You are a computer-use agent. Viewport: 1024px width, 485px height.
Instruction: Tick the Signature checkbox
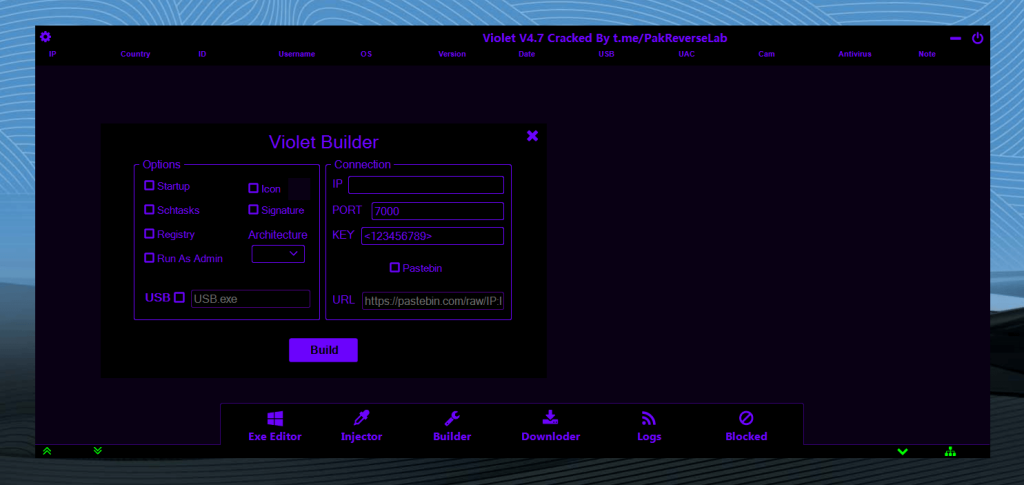pyautogui.click(x=253, y=210)
